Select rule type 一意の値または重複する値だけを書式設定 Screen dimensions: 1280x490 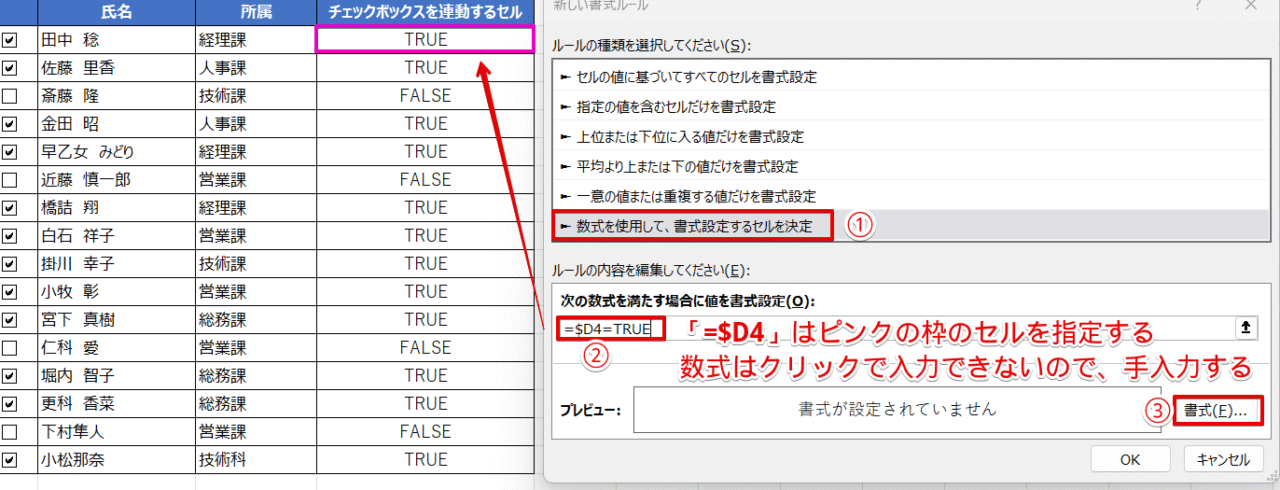point(911,196)
